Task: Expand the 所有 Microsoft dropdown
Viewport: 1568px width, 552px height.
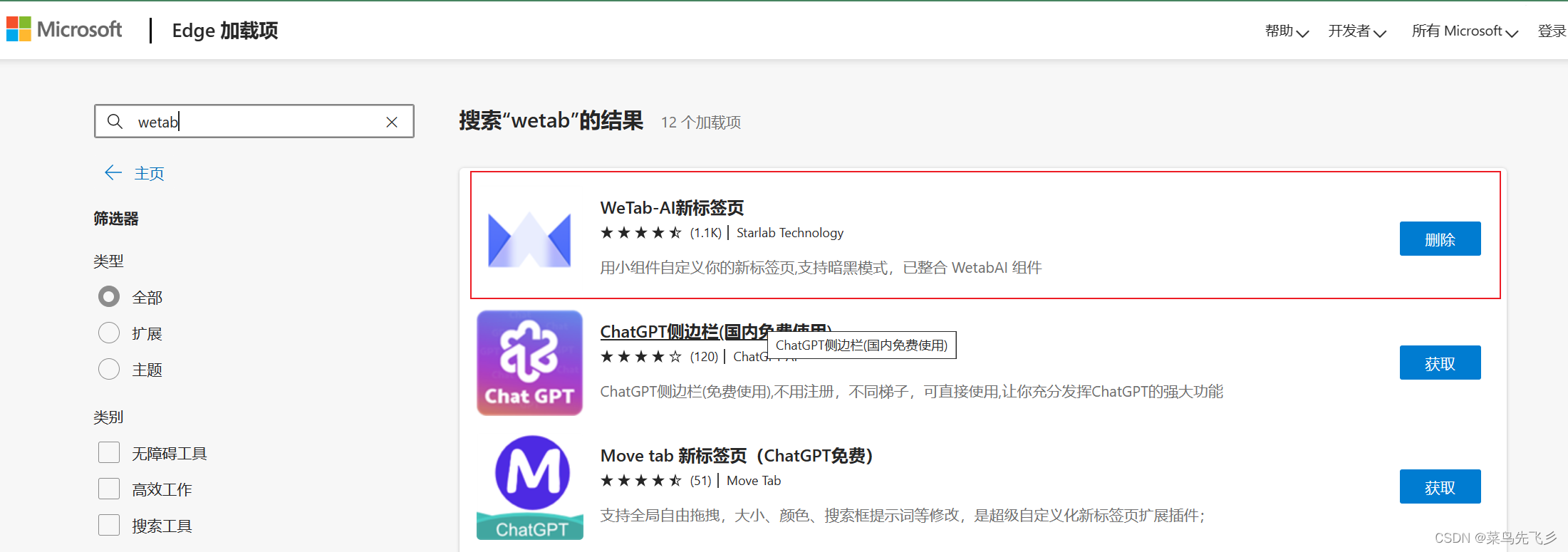Action: coord(1465,31)
